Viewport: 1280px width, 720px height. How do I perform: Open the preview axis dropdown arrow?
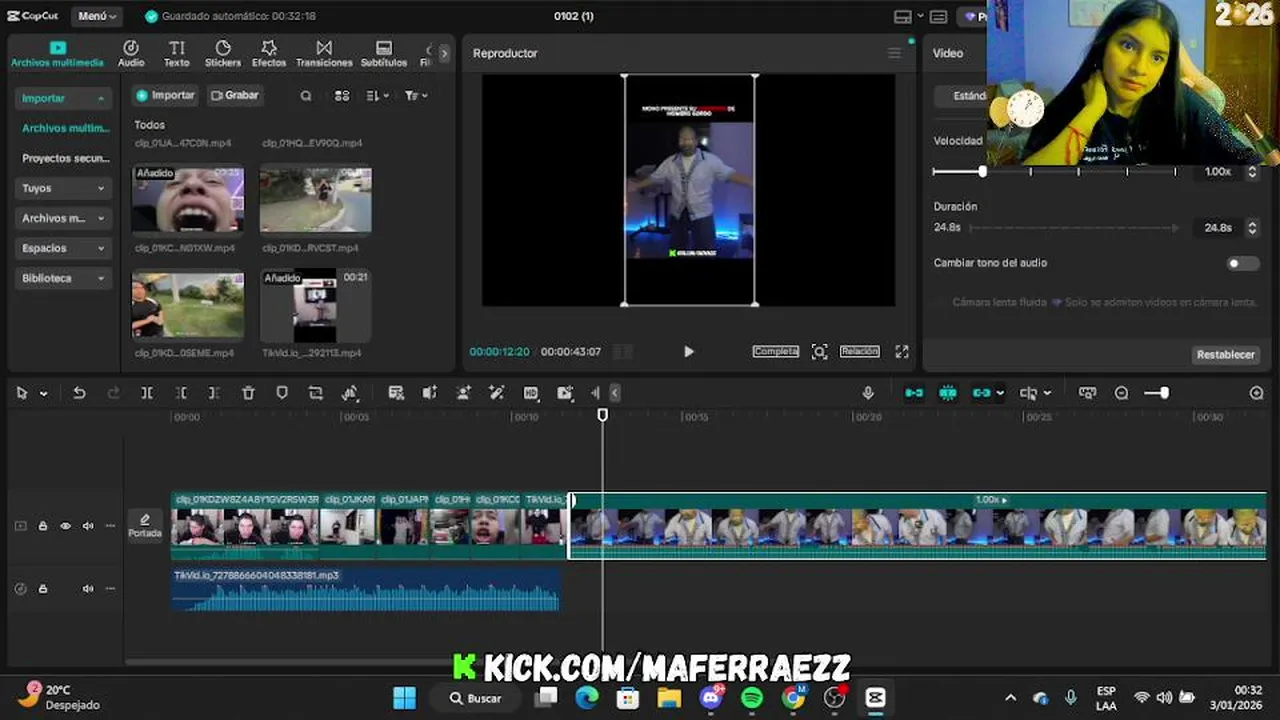pyautogui.click(x=1047, y=394)
